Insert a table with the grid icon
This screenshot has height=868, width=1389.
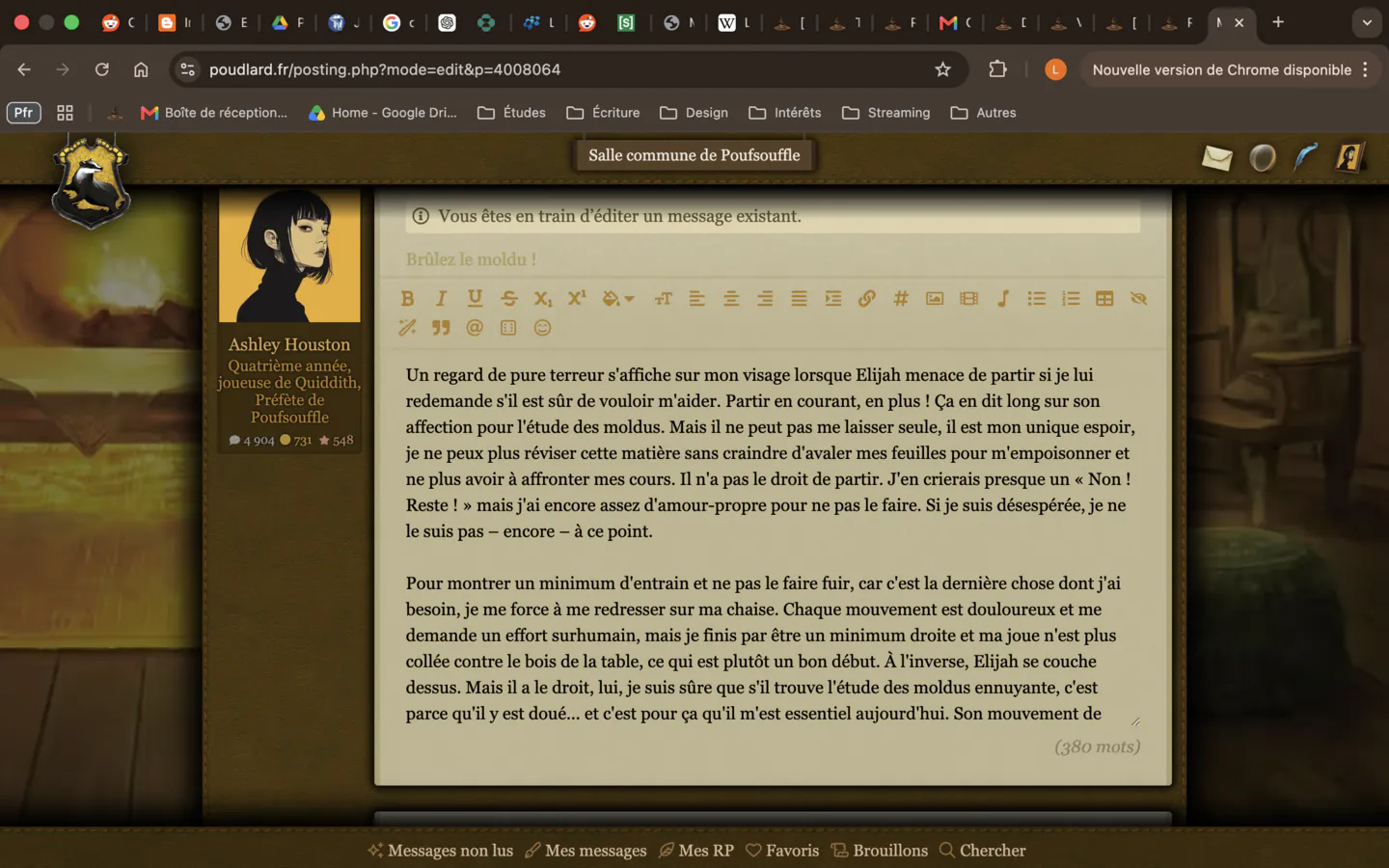point(1104,299)
